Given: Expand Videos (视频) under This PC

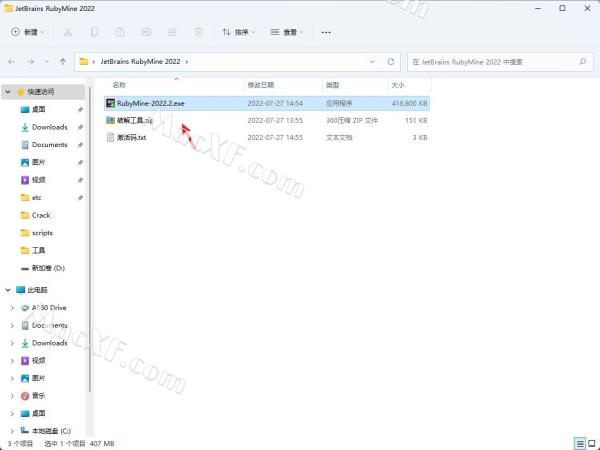Looking at the screenshot, I should pyautogui.click(x=12, y=360).
